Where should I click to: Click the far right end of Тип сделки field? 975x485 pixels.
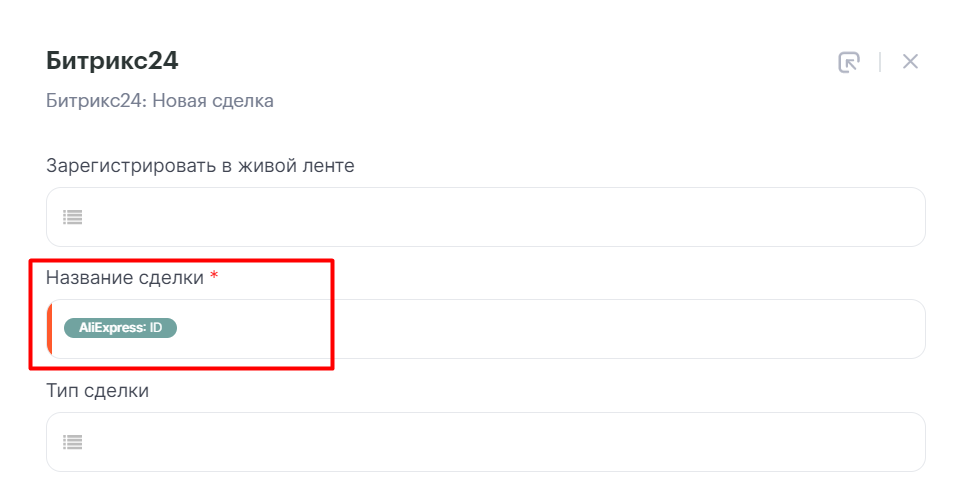point(905,441)
